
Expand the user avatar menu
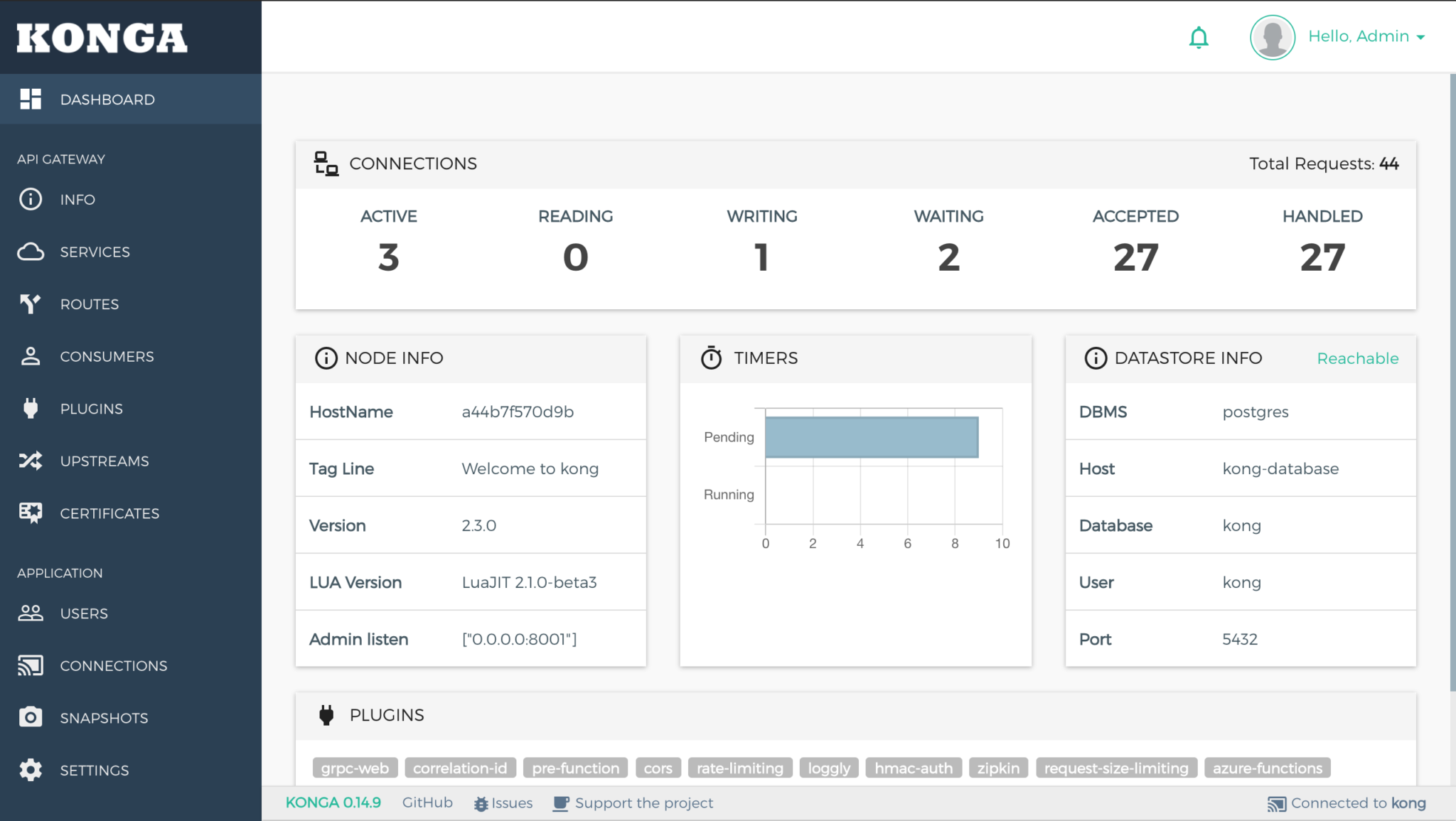[x=1272, y=37]
